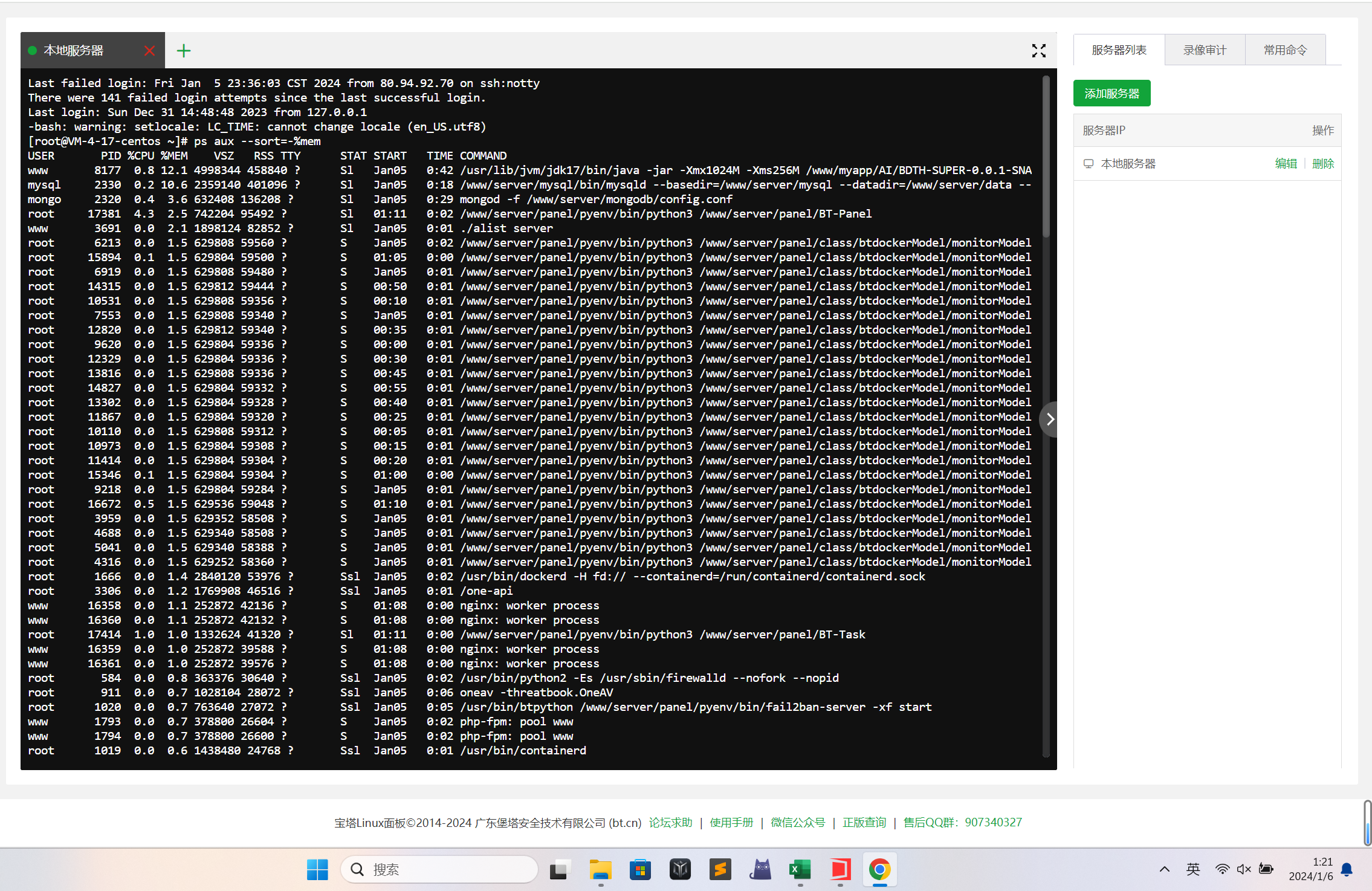Switch to the 服务器列表 tab

[x=1119, y=50]
